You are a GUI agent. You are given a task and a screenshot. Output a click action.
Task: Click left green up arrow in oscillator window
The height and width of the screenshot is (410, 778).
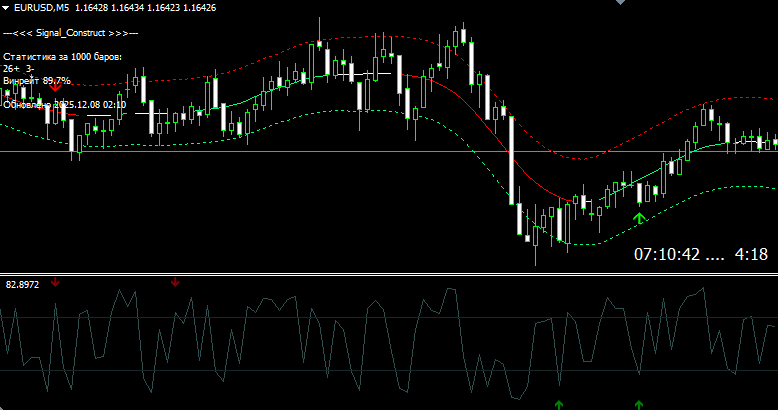coord(559,403)
